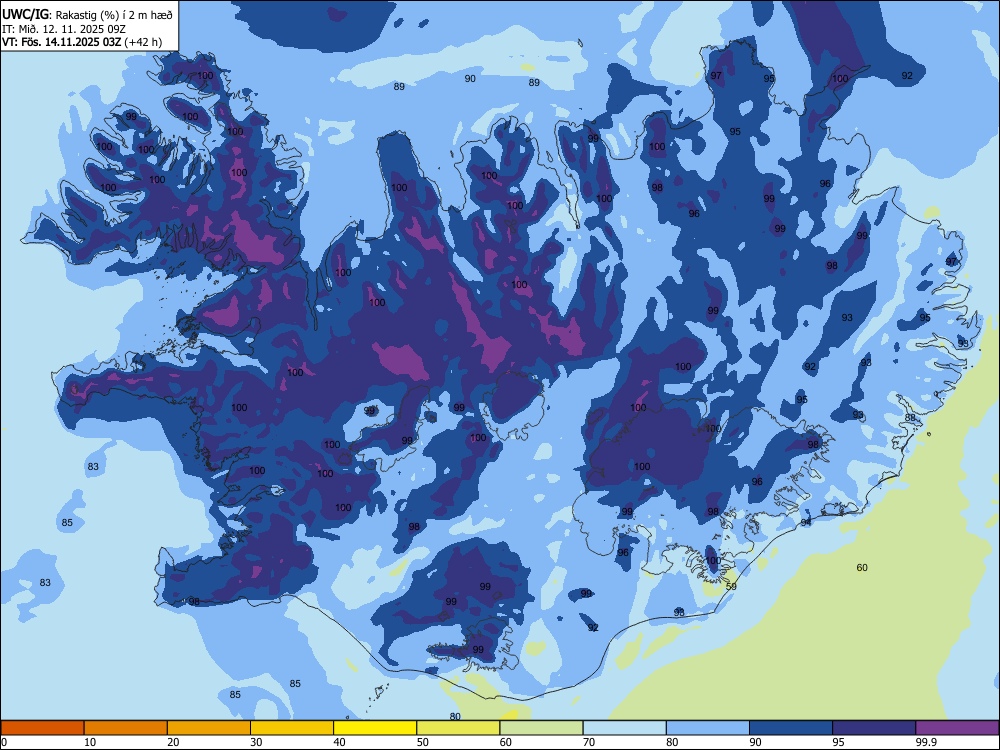Click the medium blue 80–90 legend swatch
The image size is (1000, 750).
point(708,728)
